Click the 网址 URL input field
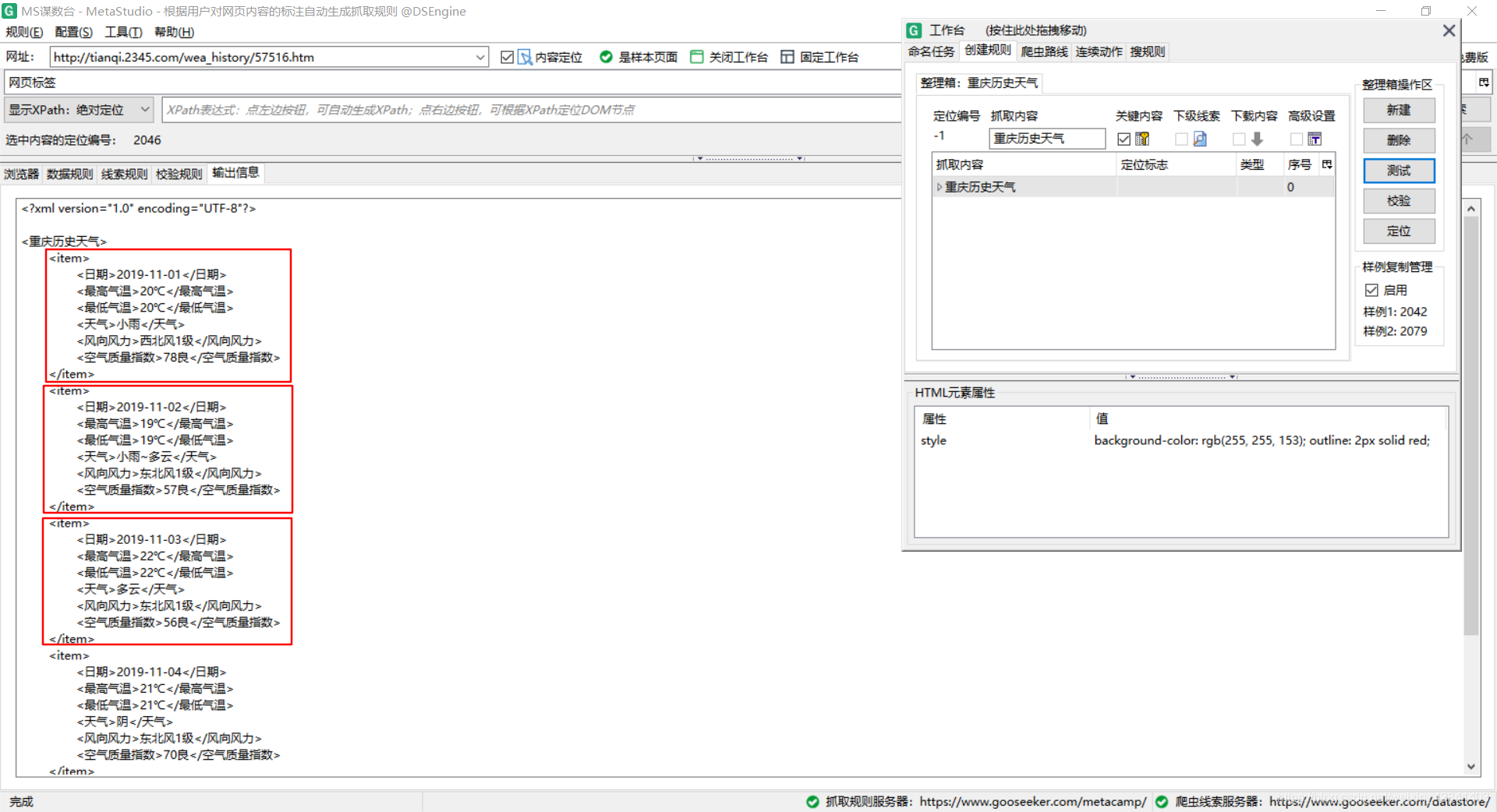The image size is (1497, 812). [x=261, y=57]
